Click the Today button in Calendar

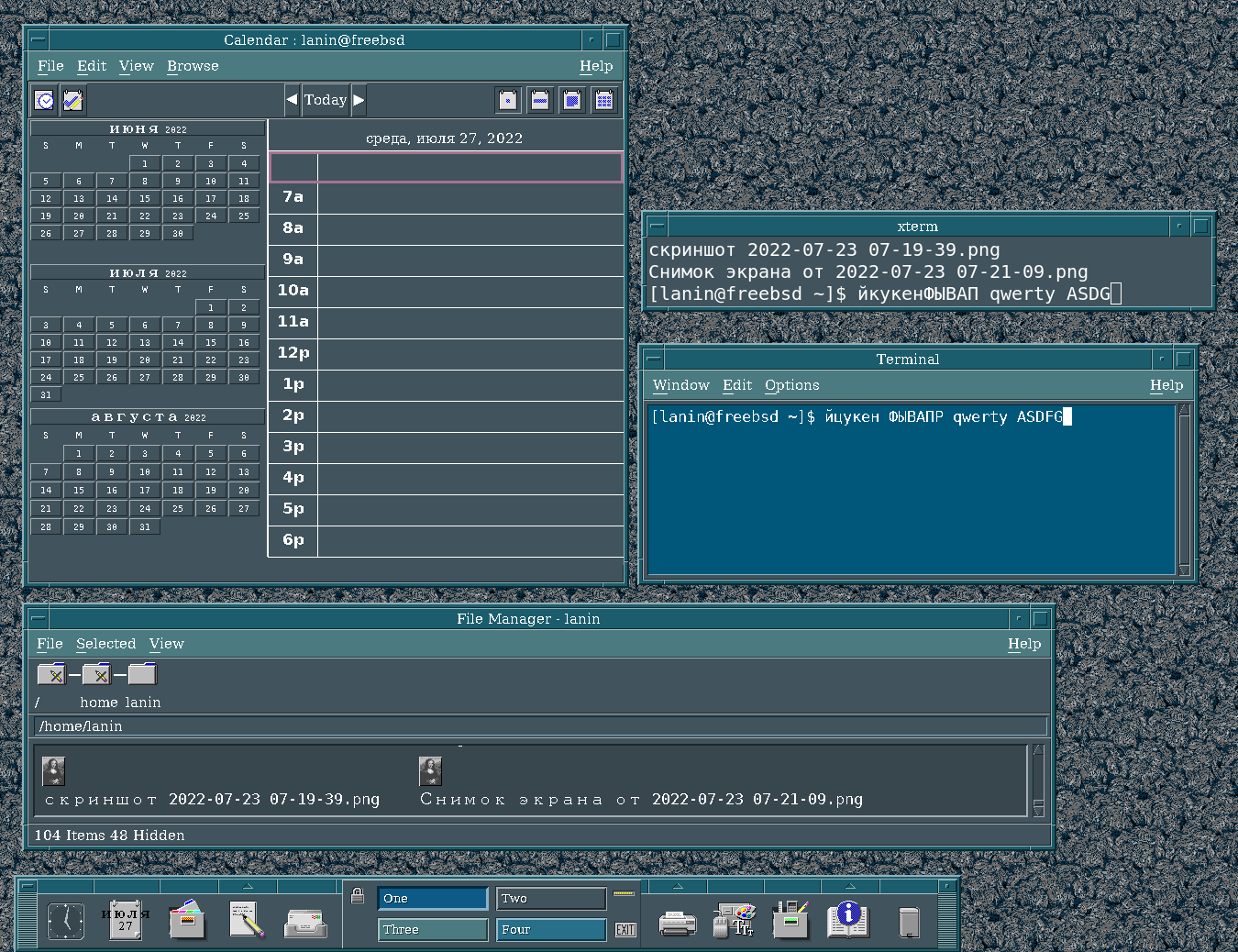point(326,100)
